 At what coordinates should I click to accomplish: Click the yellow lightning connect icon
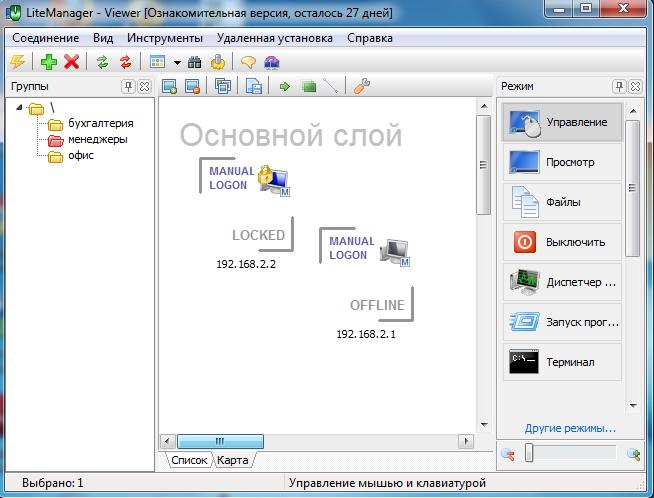(18, 62)
